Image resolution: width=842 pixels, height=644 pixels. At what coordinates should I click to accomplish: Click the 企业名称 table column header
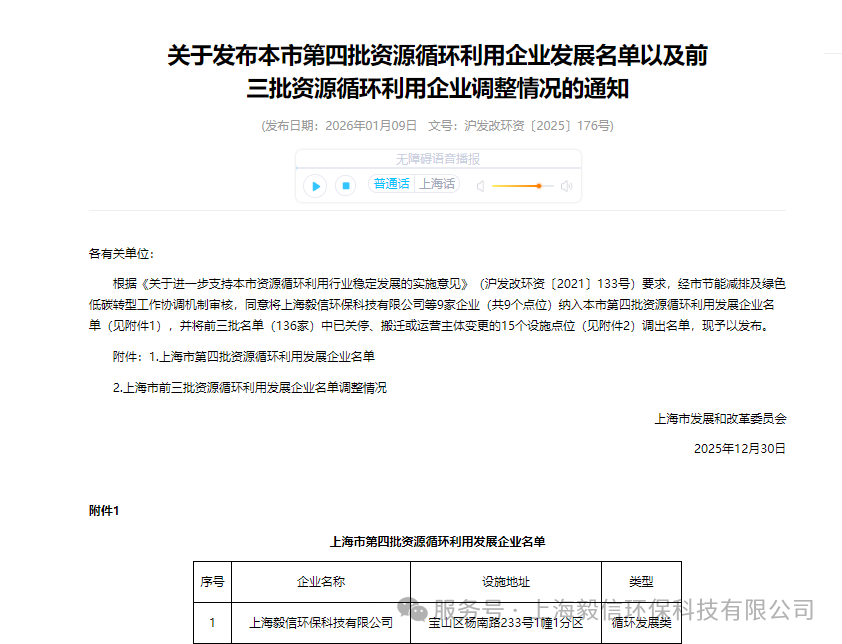(320, 582)
